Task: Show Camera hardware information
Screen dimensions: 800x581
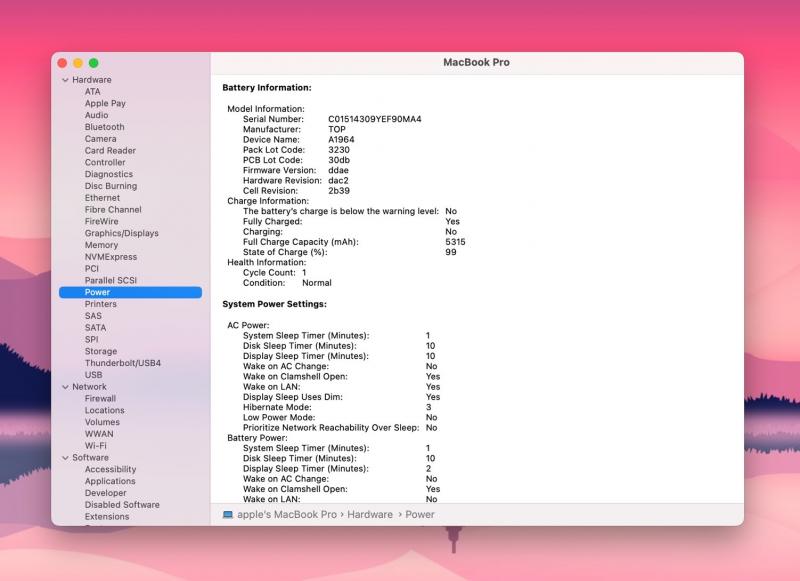Action: (101, 138)
